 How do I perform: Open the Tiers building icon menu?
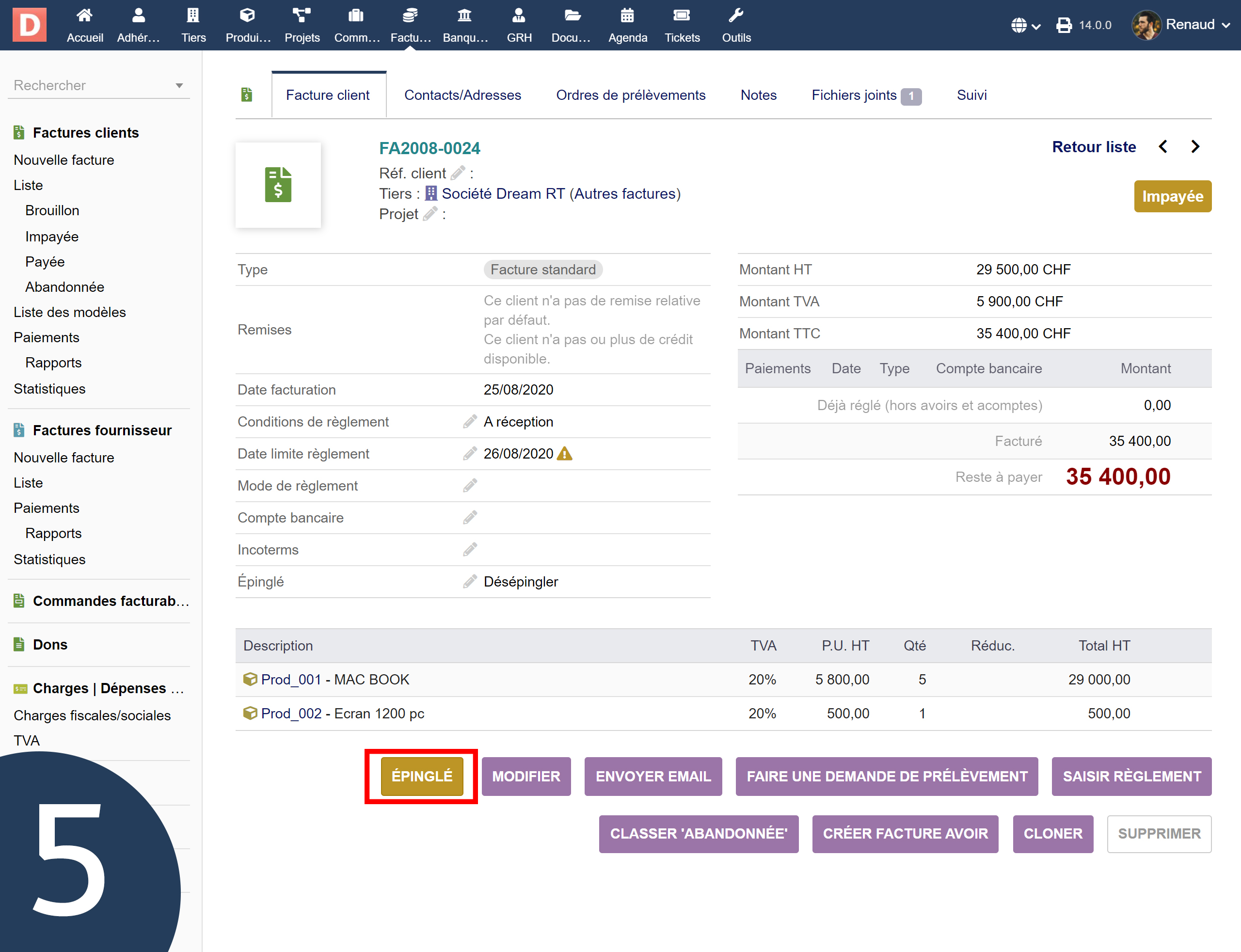pos(193,16)
